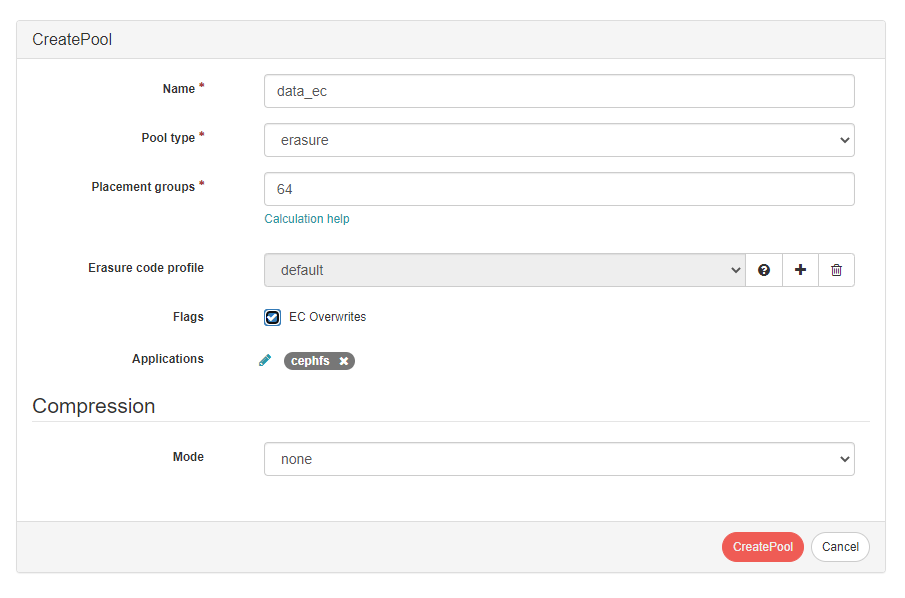Focus the Placement groups field showing 64
Screen dimensions: 905x598
559,189
